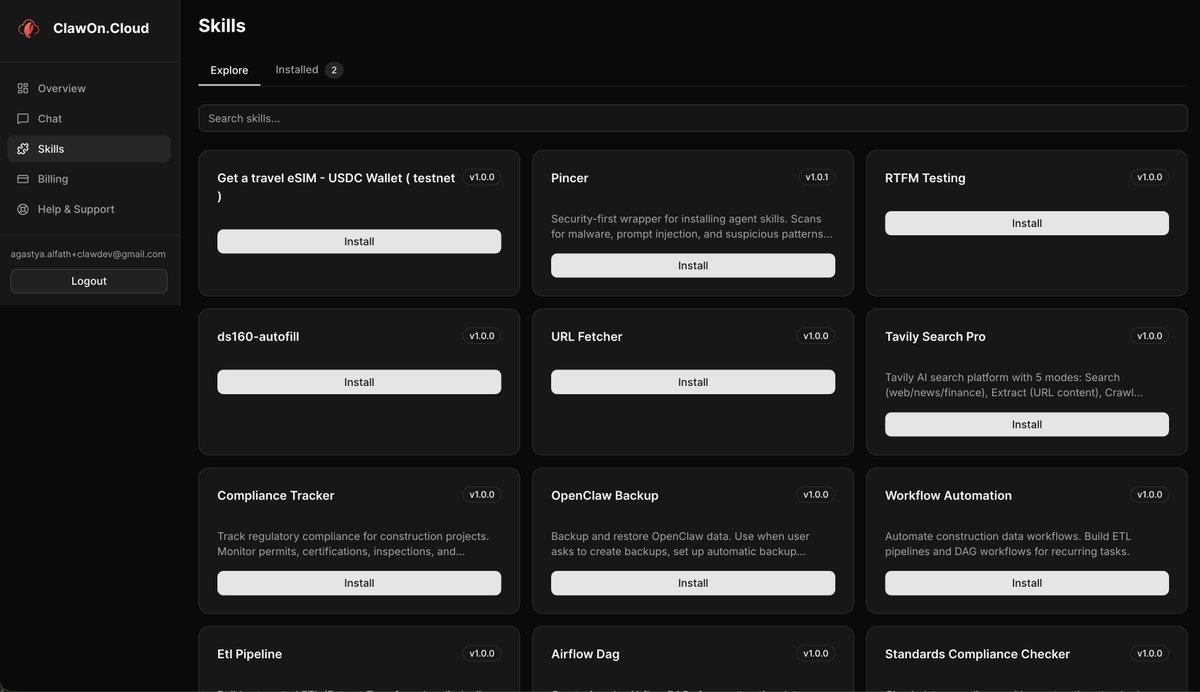Install Tavily Search Pro
1200x692 pixels.
coord(1026,423)
